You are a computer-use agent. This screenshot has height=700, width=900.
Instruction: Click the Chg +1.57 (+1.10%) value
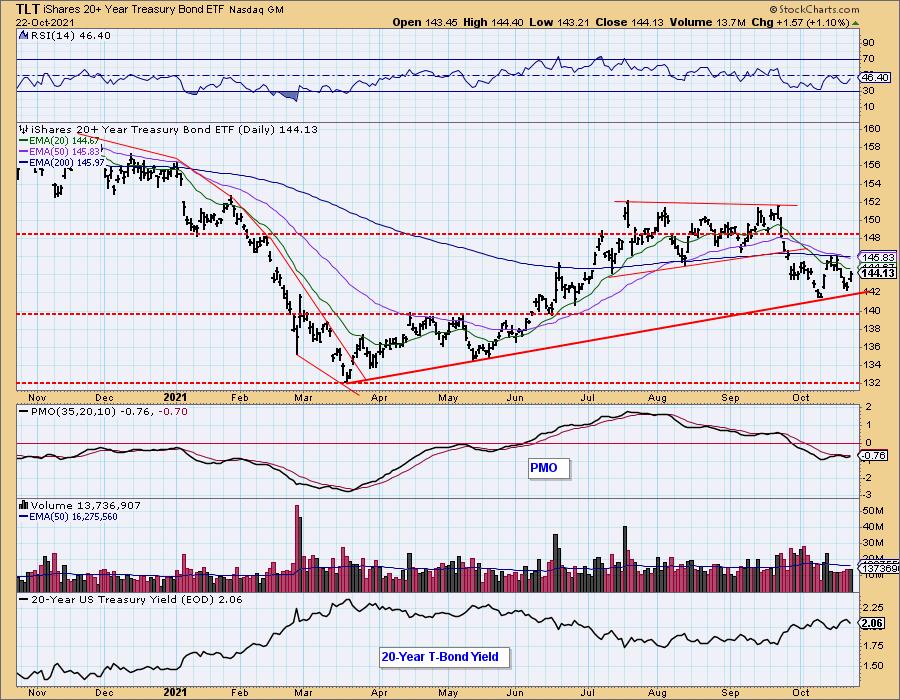[x=800, y=22]
